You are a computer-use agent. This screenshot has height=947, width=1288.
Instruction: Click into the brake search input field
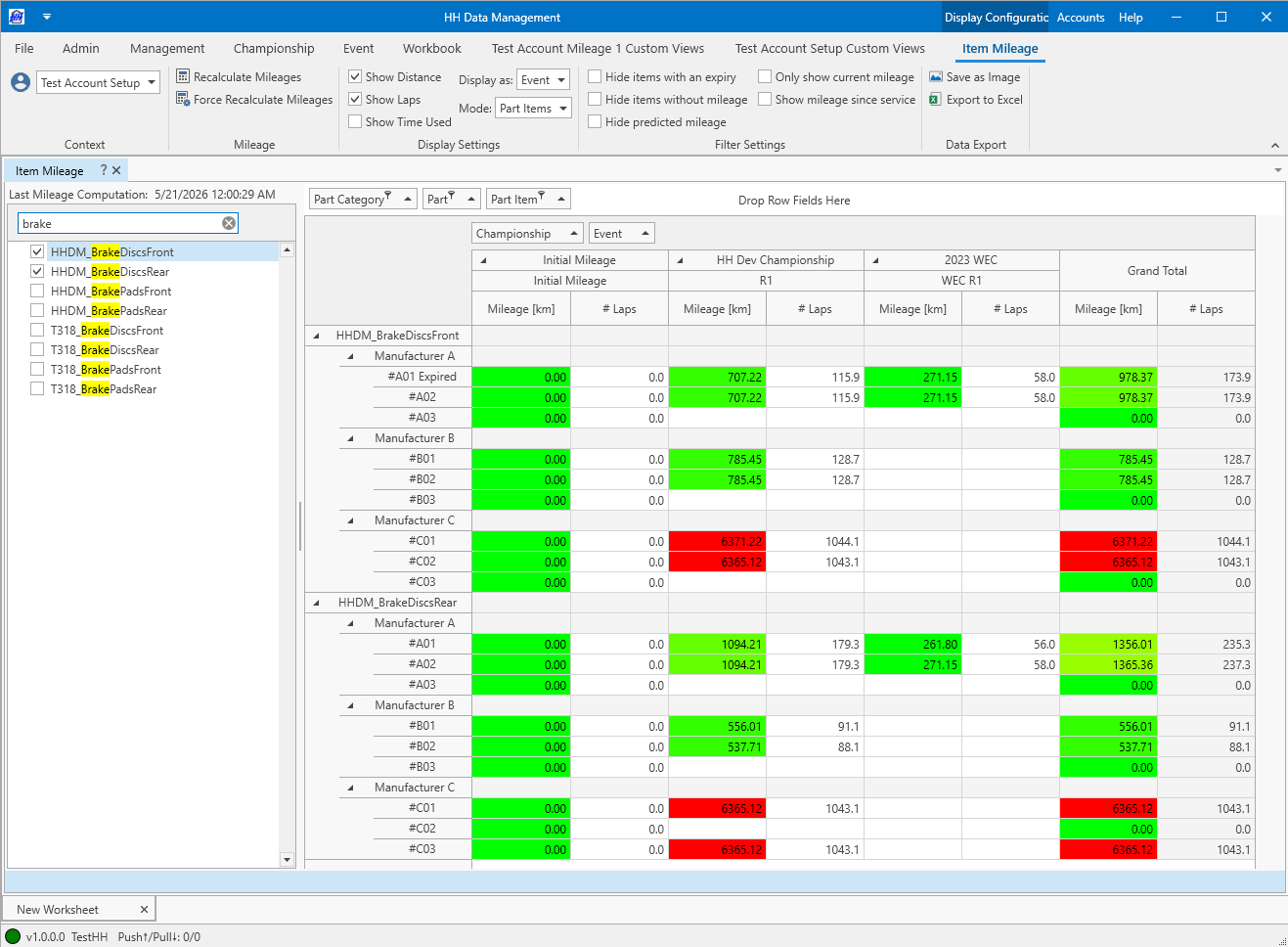tap(119, 223)
